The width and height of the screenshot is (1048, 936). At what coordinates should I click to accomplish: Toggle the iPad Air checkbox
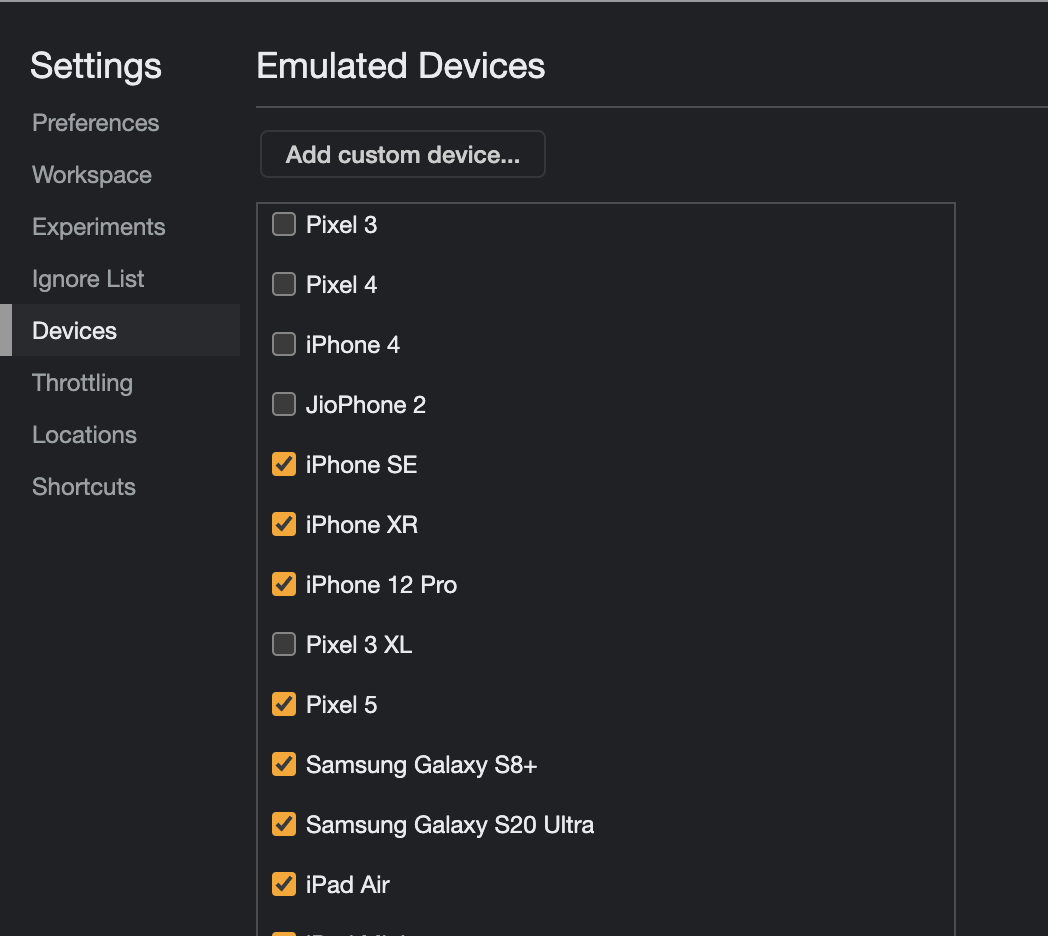(284, 885)
